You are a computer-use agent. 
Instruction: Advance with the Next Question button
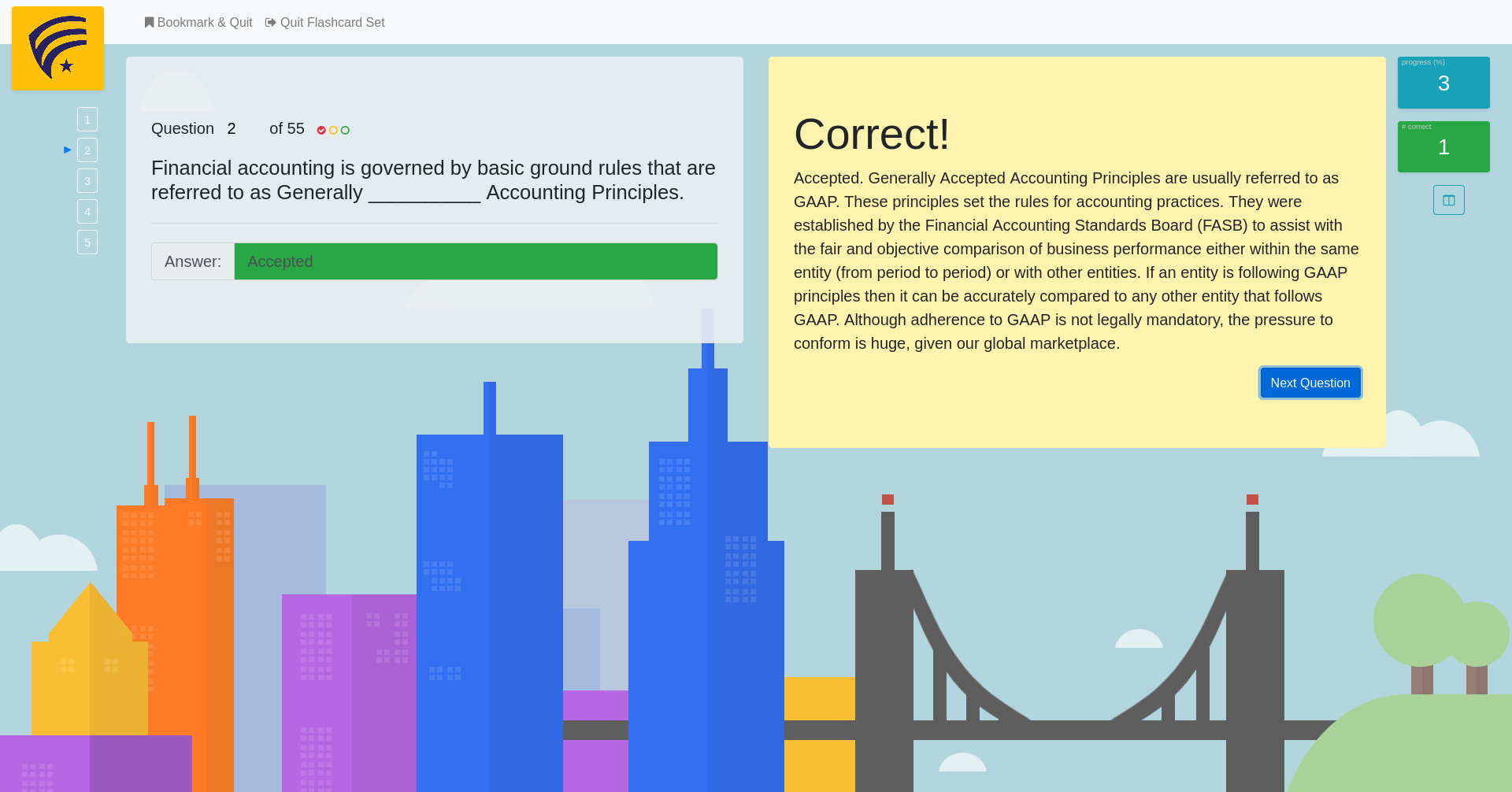[x=1310, y=383]
